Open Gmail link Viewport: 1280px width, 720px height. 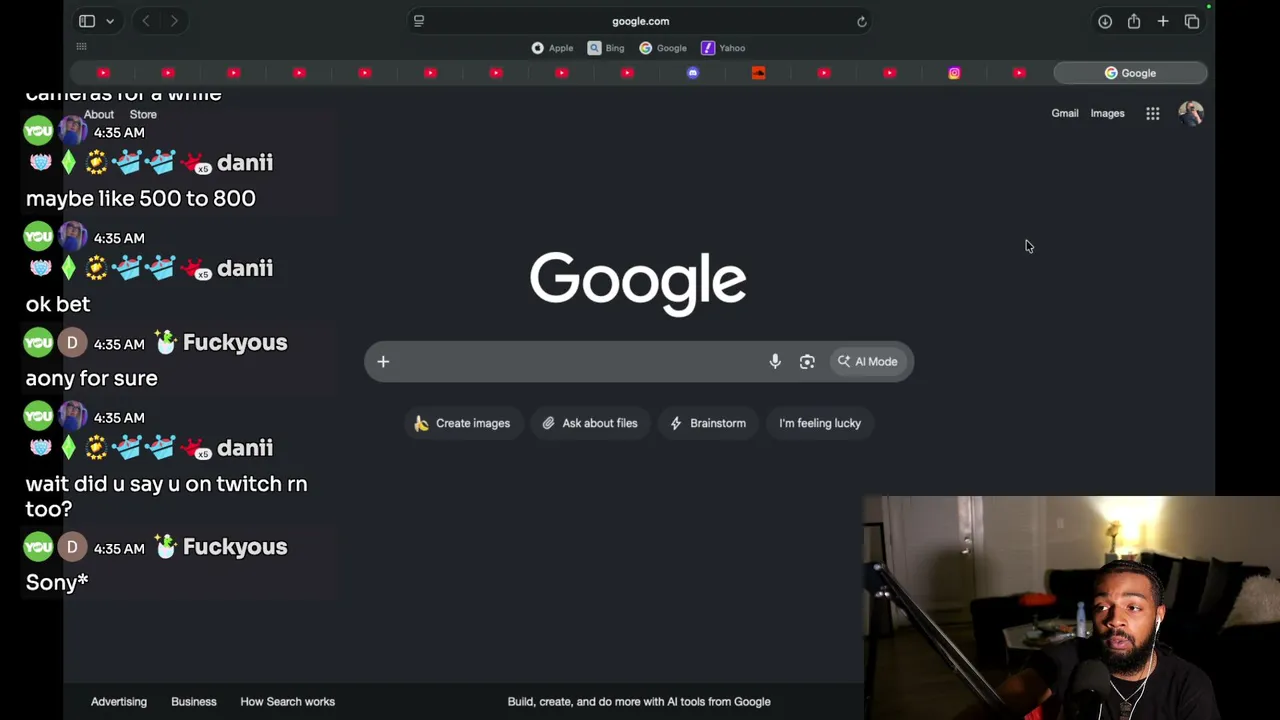pyautogui.click(x=1065, y=113)
